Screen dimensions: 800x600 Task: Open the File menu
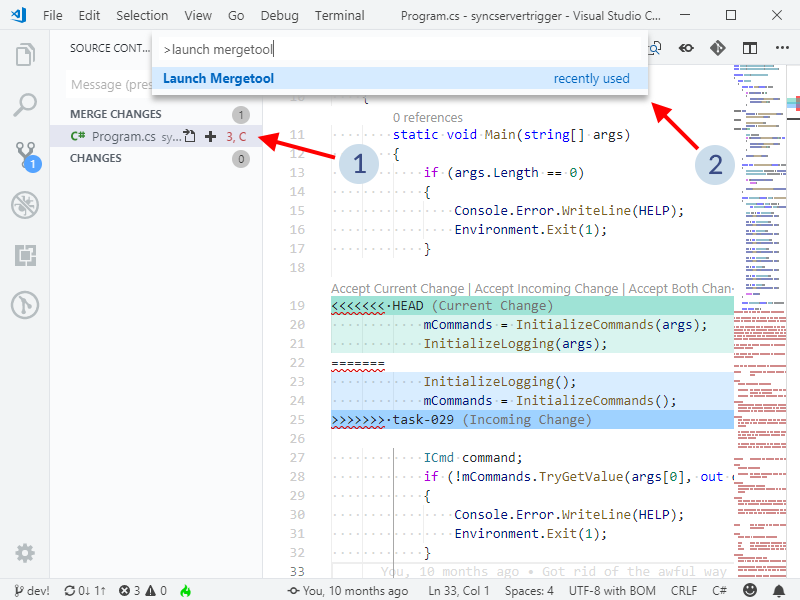(53, 16)
